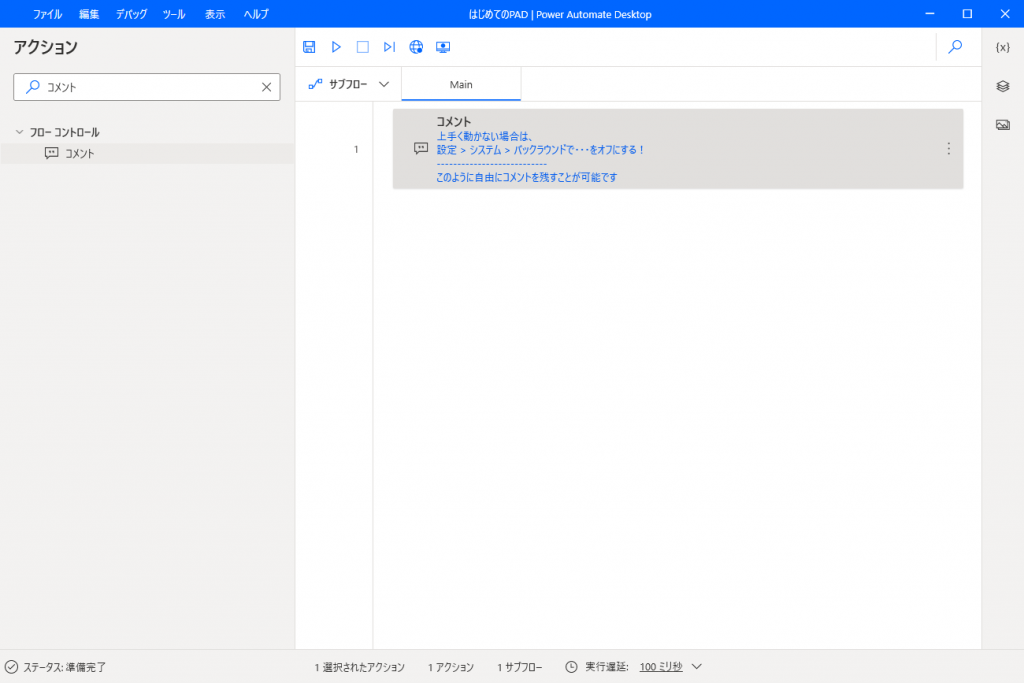Save the flow with the floppy icon
Screen dimensions: 1024x683
click(309, 47)
